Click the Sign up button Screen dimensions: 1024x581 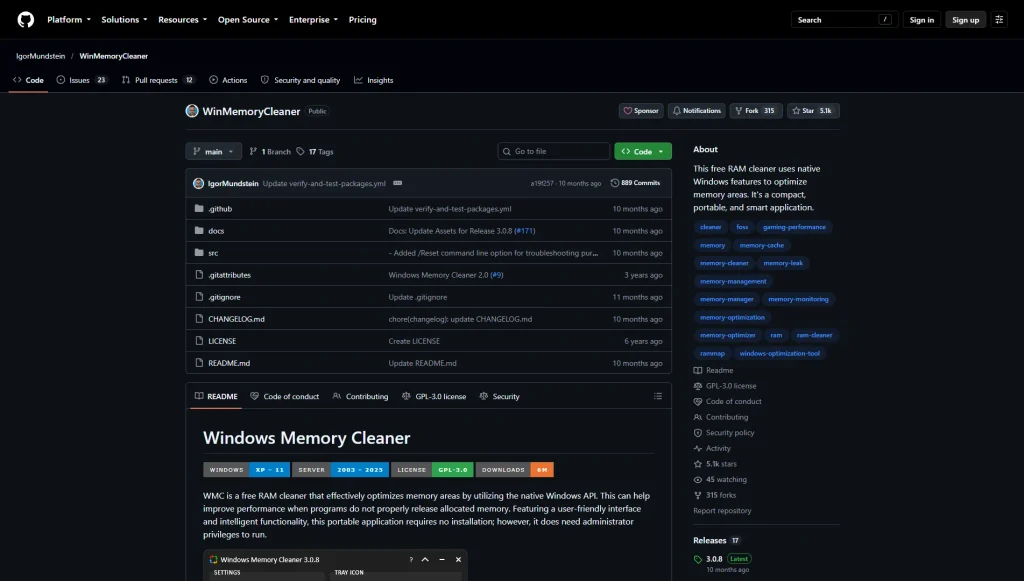pos(965,20)
